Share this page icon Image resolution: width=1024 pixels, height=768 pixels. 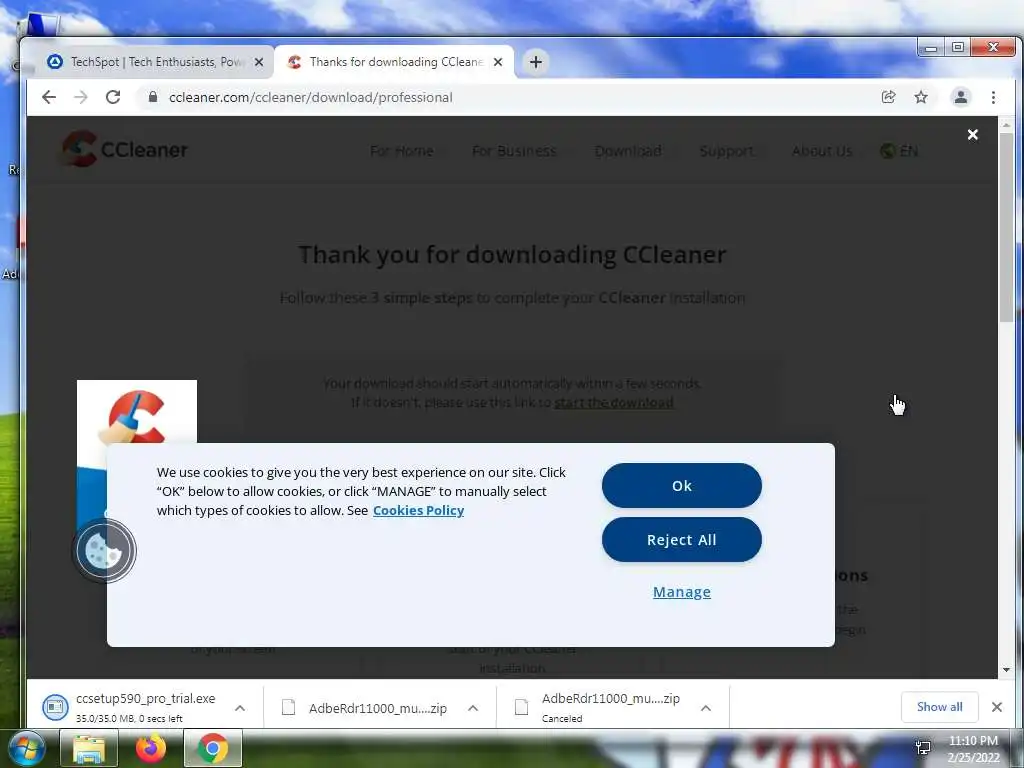click(x=888, y=97)
